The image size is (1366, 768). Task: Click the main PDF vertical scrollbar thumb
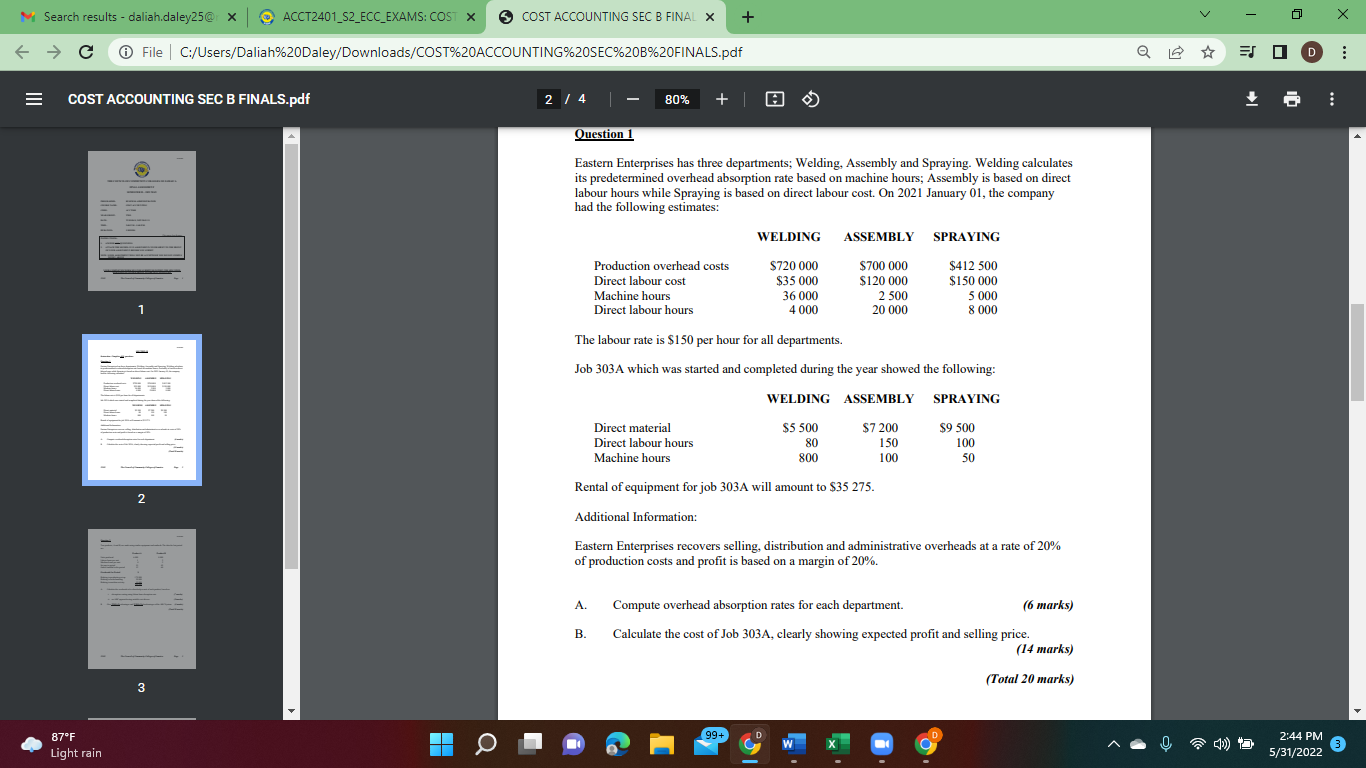coord(1357,351)
